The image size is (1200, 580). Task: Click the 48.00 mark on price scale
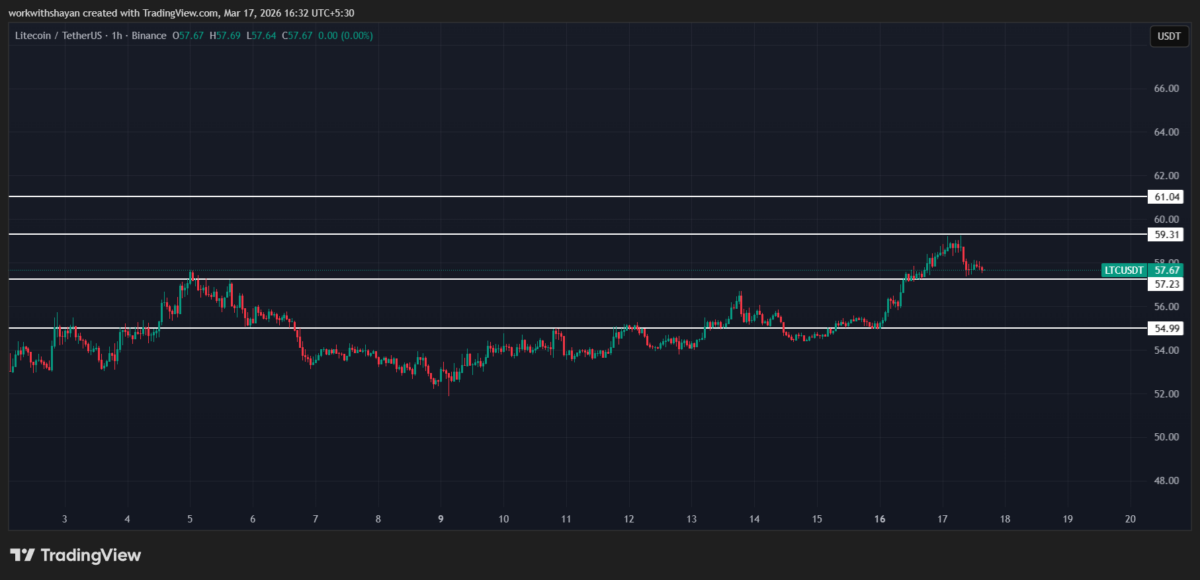1166,481
